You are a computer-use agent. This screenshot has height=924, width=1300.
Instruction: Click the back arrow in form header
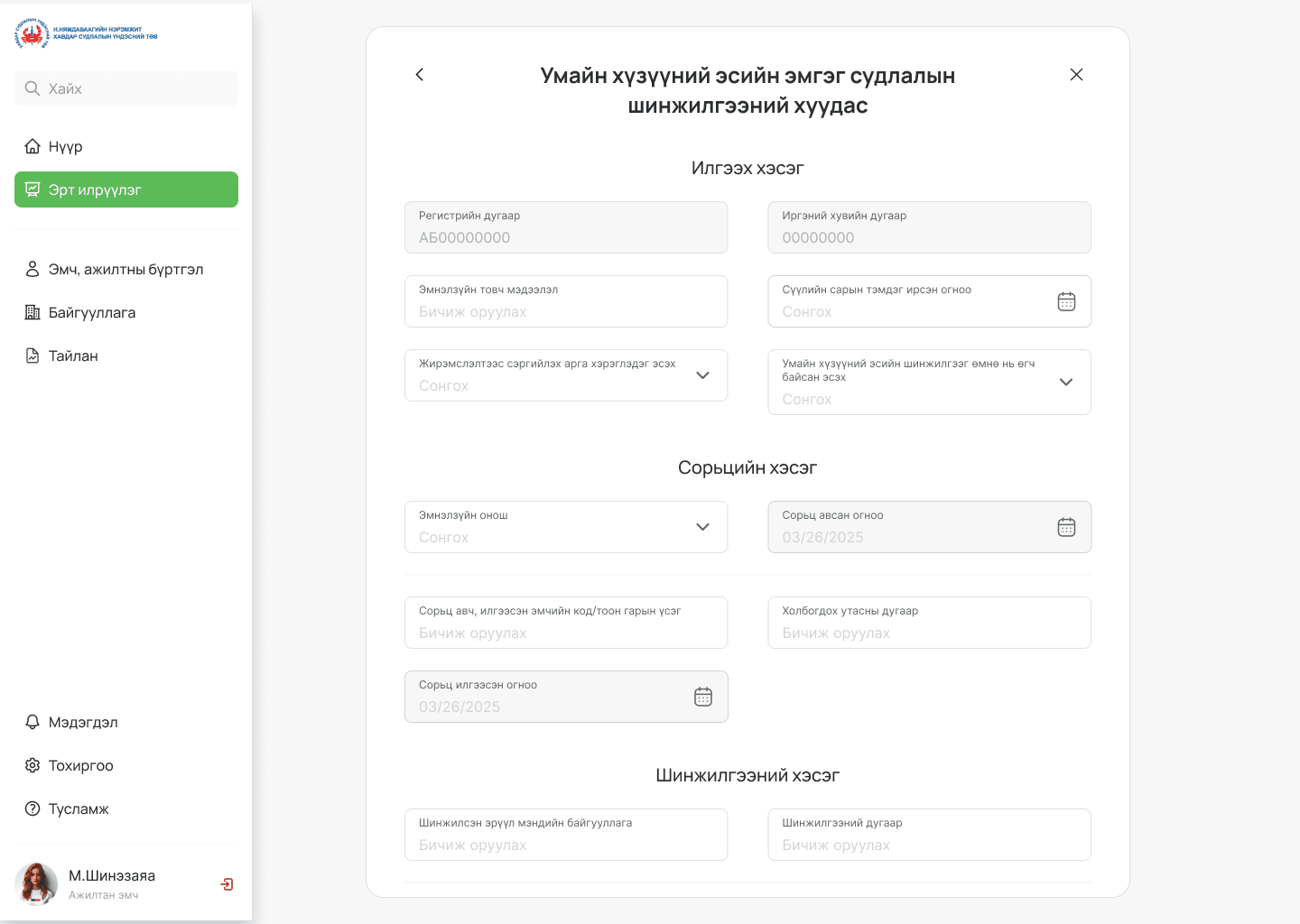tap(419, 75)
